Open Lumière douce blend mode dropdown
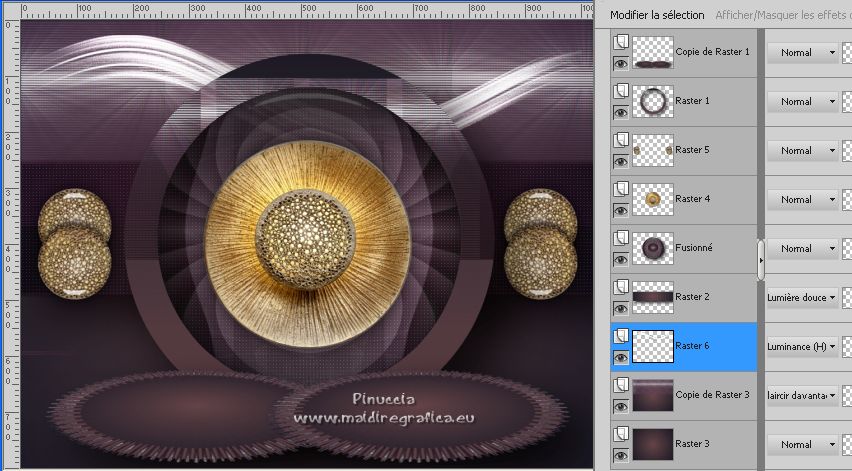 tap(803, 297)
